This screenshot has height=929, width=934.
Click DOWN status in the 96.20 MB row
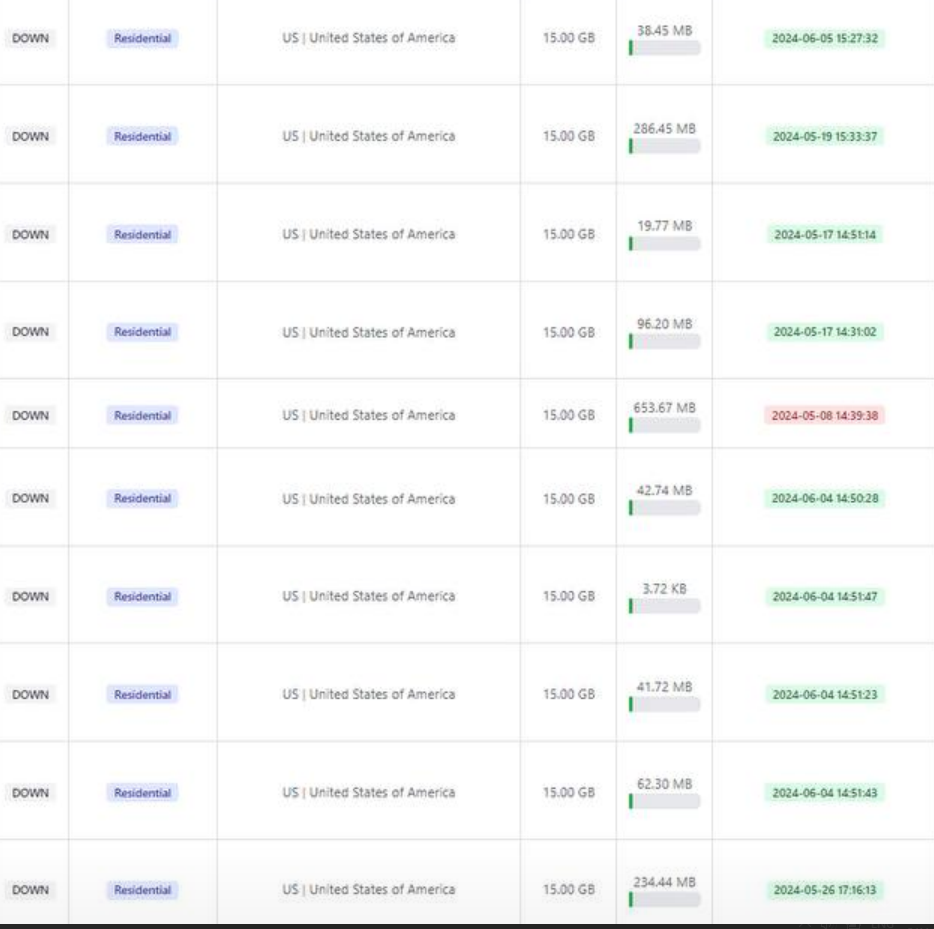pos(30,332)
